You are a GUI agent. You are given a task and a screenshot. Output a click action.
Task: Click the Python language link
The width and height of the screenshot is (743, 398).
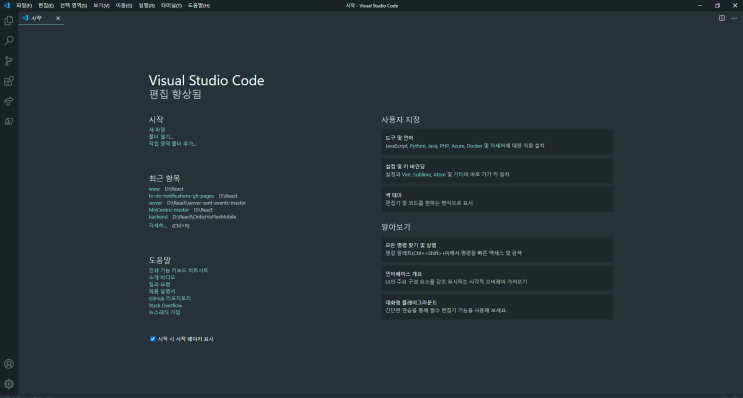(x=417, y=146)
